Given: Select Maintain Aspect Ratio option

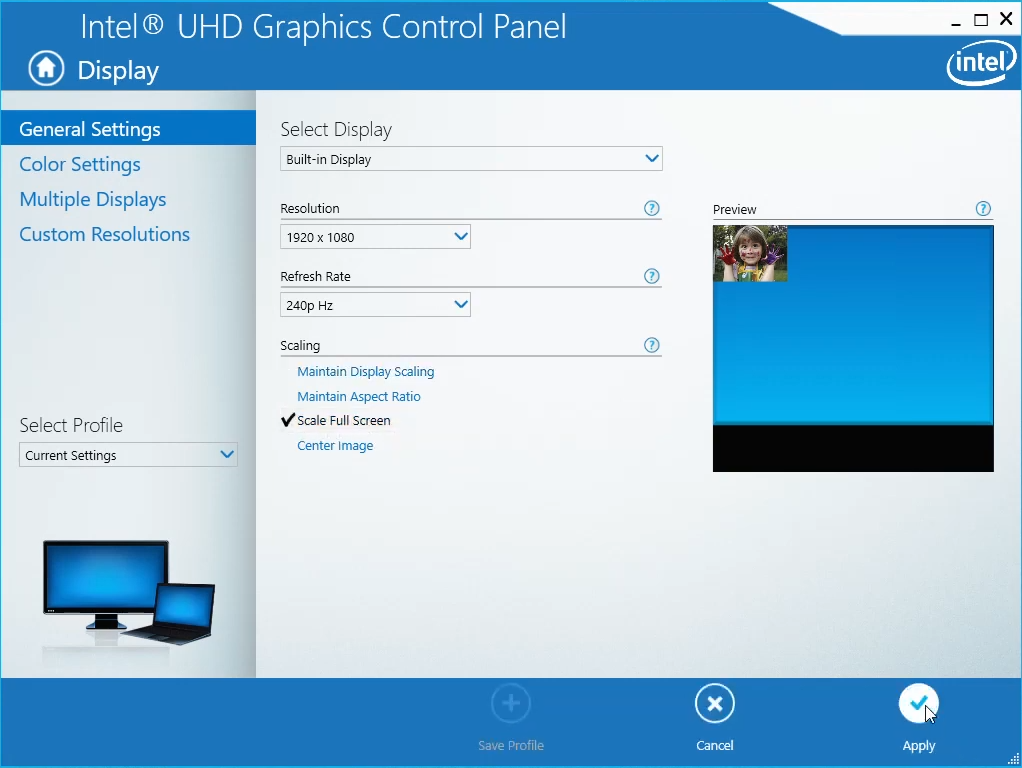Looking at the screenshot, I should (x=358, y=396).
